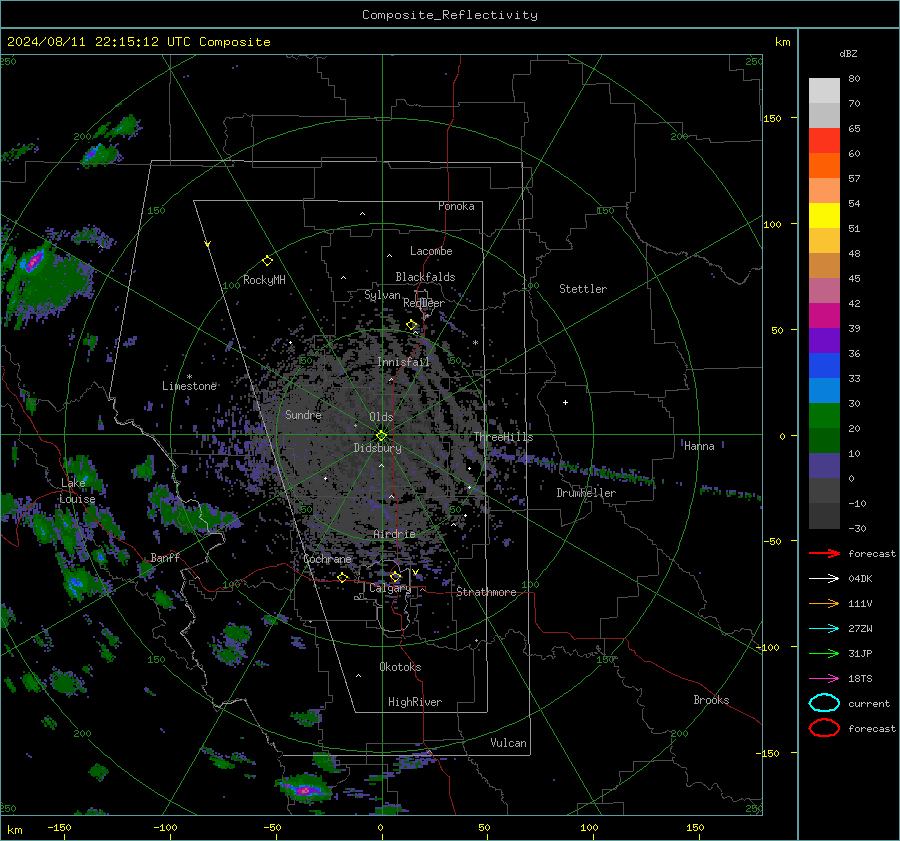The width and height of the screenshot is (900, 841).
Task: Click the ThreeHills town label
Action: click(x=503, y=437)
